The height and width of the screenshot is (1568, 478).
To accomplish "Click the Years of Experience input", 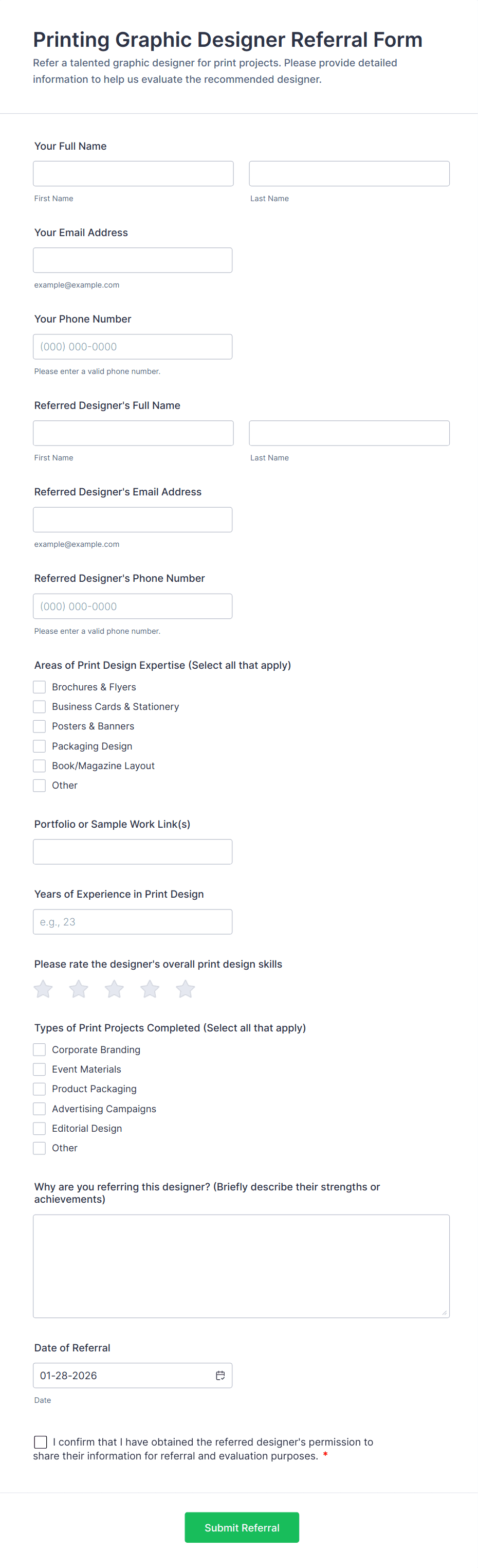I will click(133, 921).
